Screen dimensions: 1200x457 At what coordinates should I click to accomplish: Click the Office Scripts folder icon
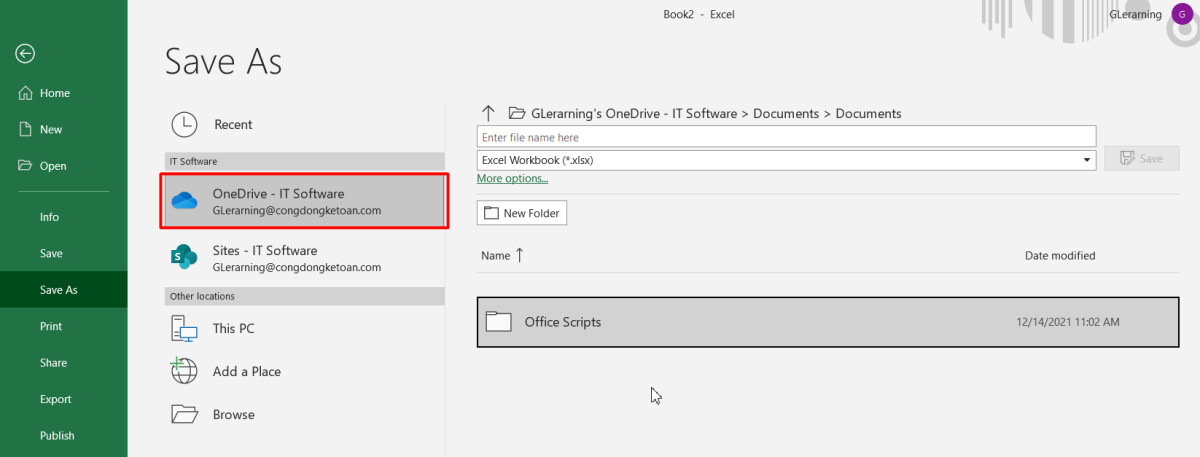point(498,322)
